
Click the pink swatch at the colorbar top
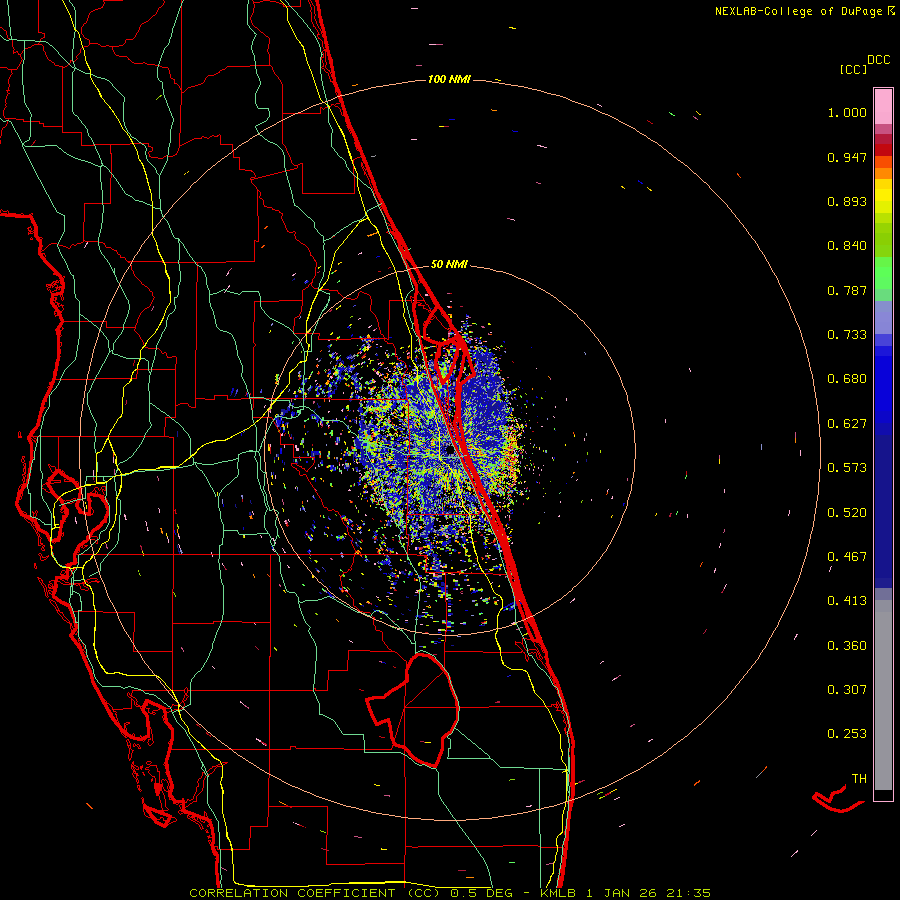click(883, 106)
